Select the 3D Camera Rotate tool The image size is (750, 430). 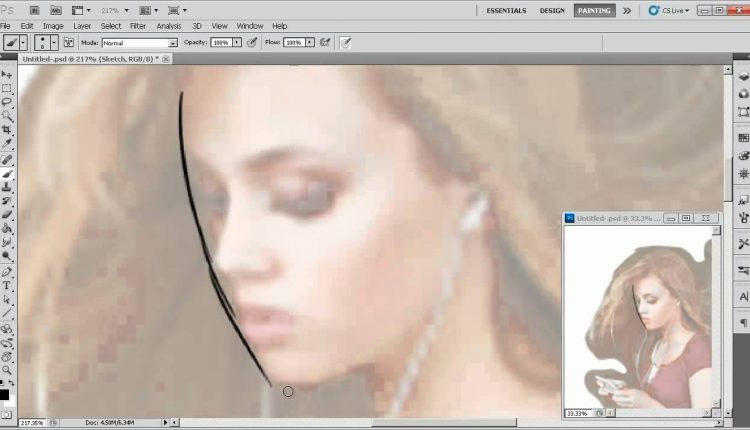tap(7, 343)
